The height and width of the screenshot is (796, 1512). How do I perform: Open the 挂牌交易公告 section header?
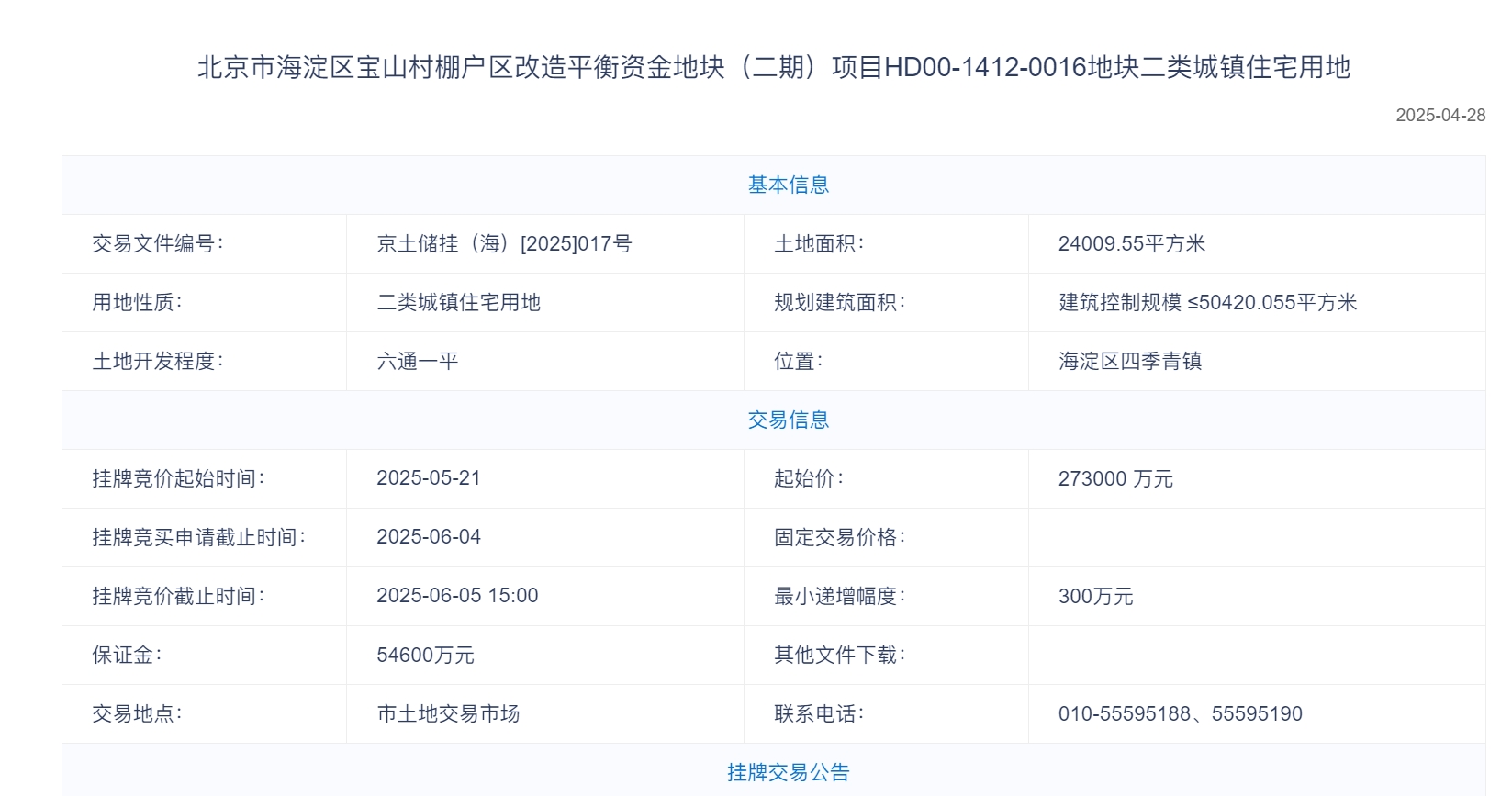[x=789, y=772]
